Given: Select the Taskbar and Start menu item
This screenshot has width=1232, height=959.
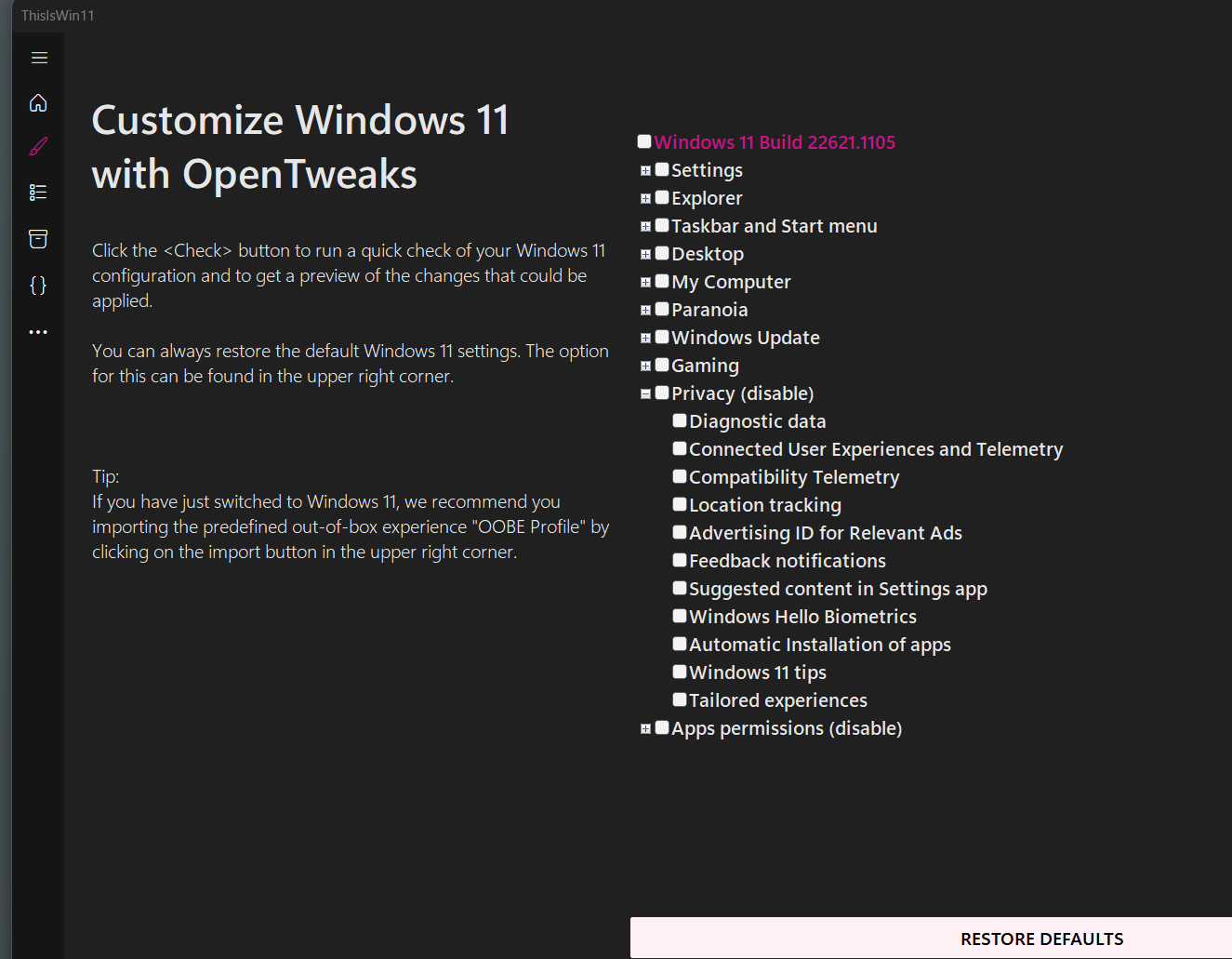Looking at the screenshot, I should (774, 226).
